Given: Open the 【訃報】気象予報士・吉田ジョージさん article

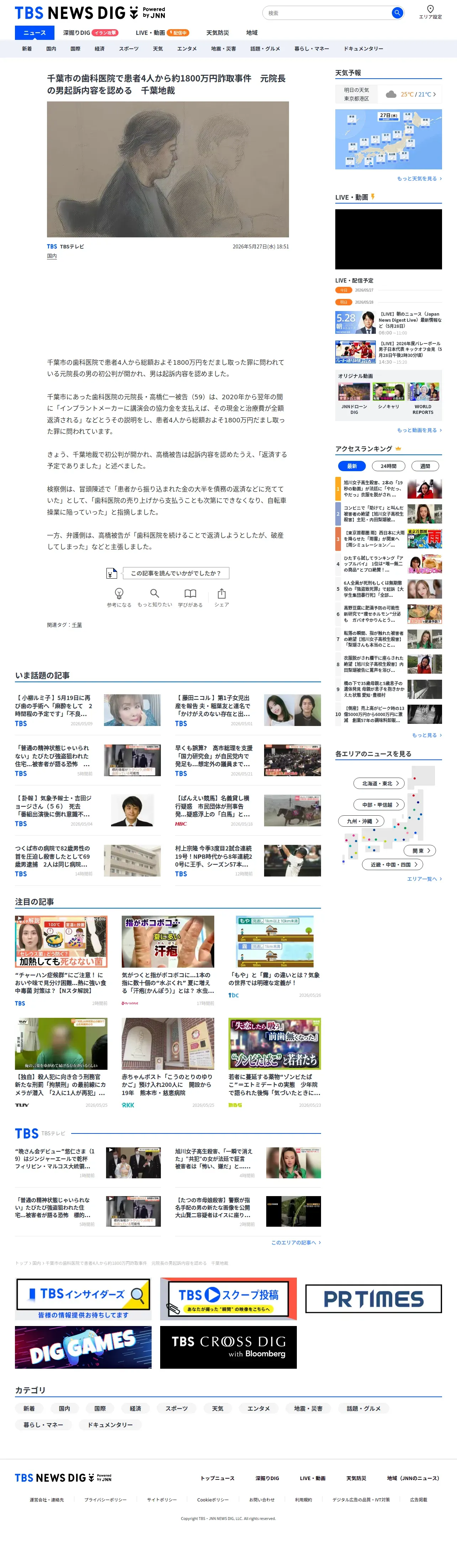Looking at the screenshot, I should tap(88, 810).
